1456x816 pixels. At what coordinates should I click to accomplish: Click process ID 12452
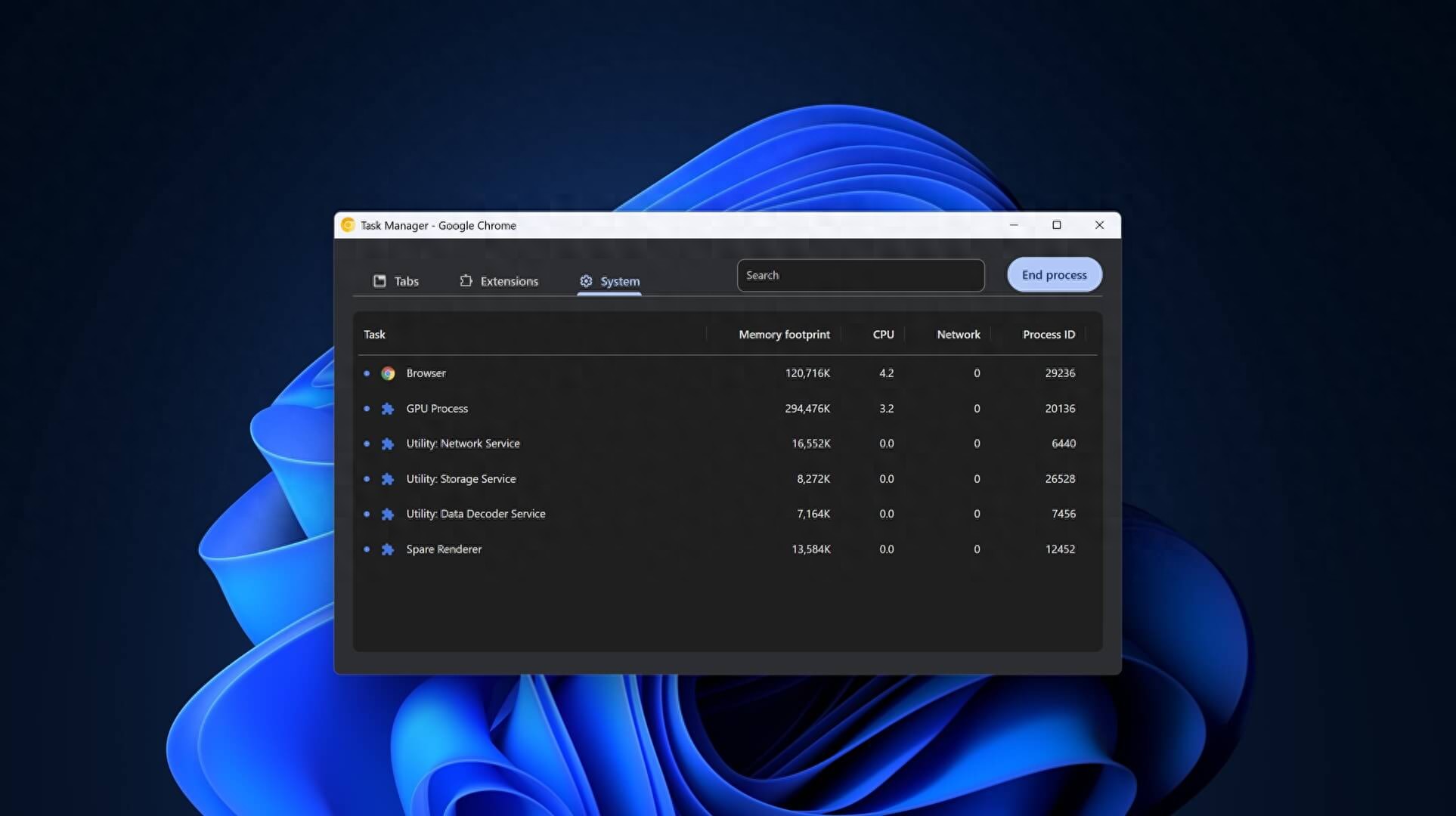(1060, 549)
